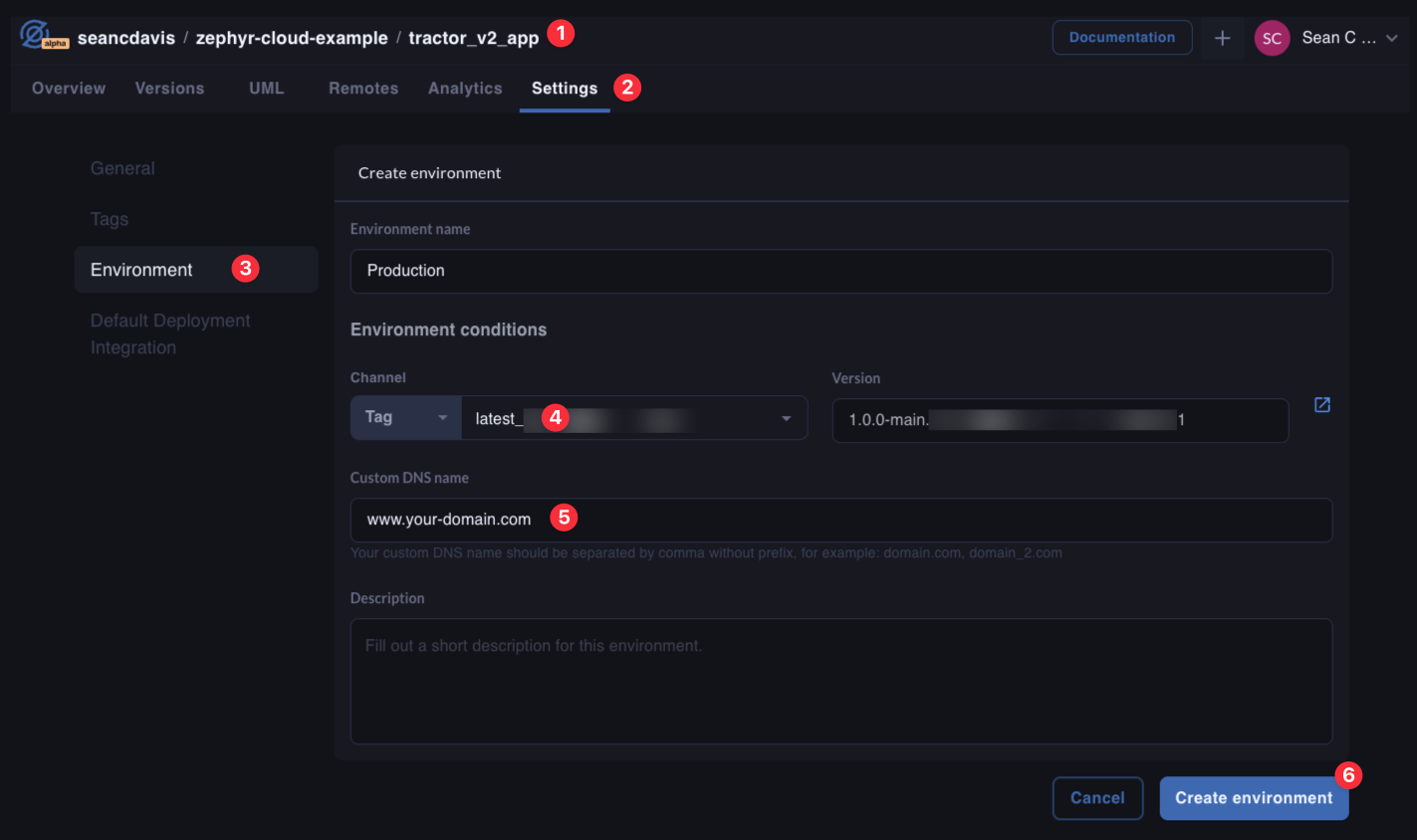Open the Analytics tab
This screenshot has height=840, width=1417.
[465, 89]
